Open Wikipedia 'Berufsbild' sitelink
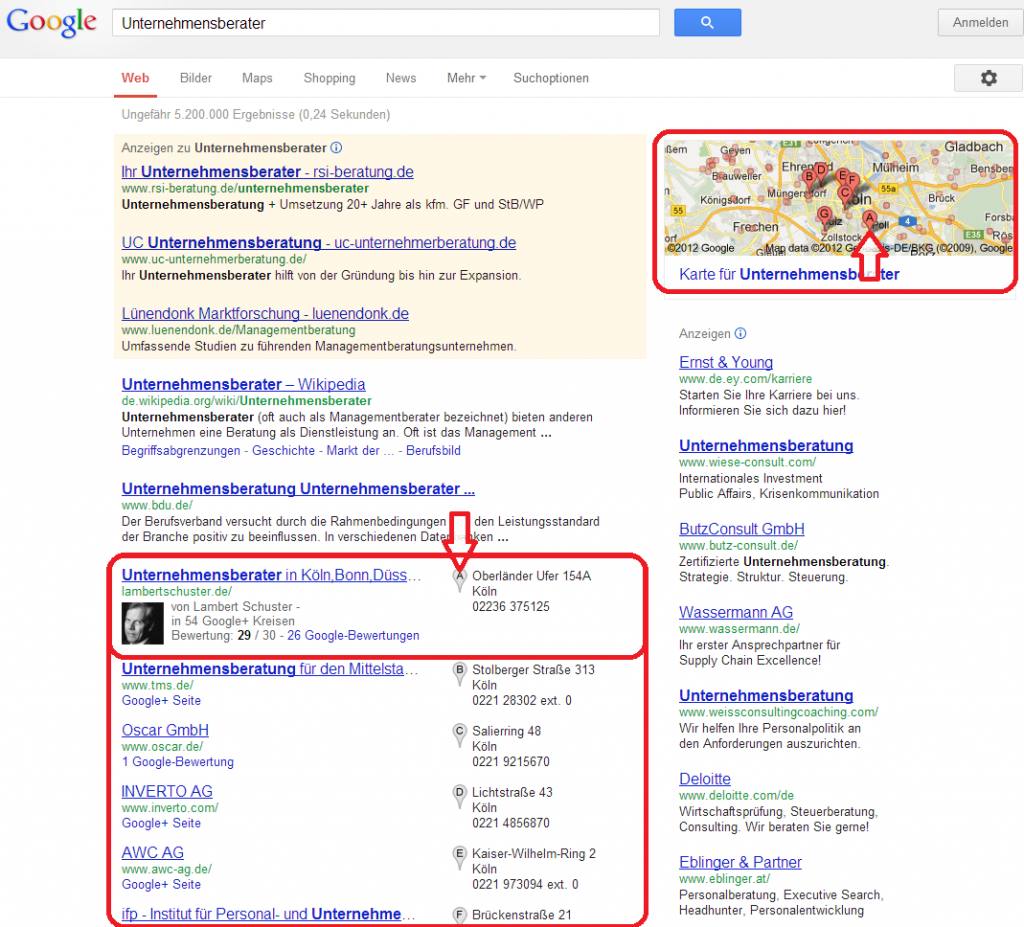Image resolution: width=1024 pixels, height=927 pixels. [x=433, y=451]
